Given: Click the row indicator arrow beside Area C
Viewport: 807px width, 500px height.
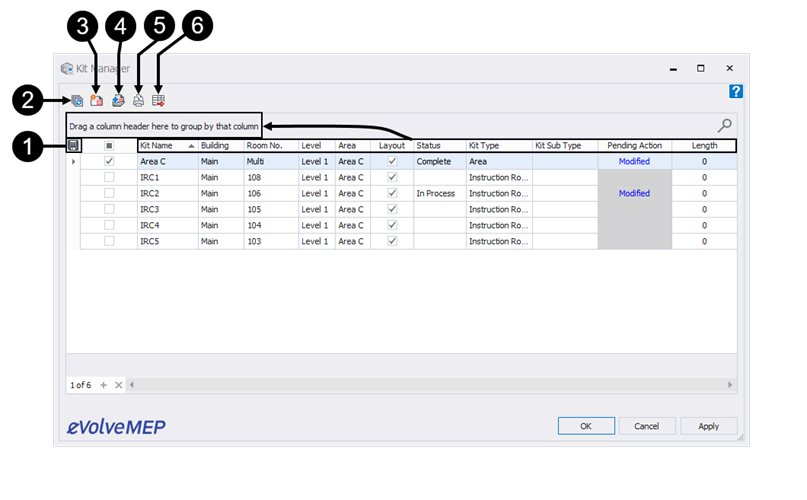Looking at the screenshot, I should tap(74, 162).
